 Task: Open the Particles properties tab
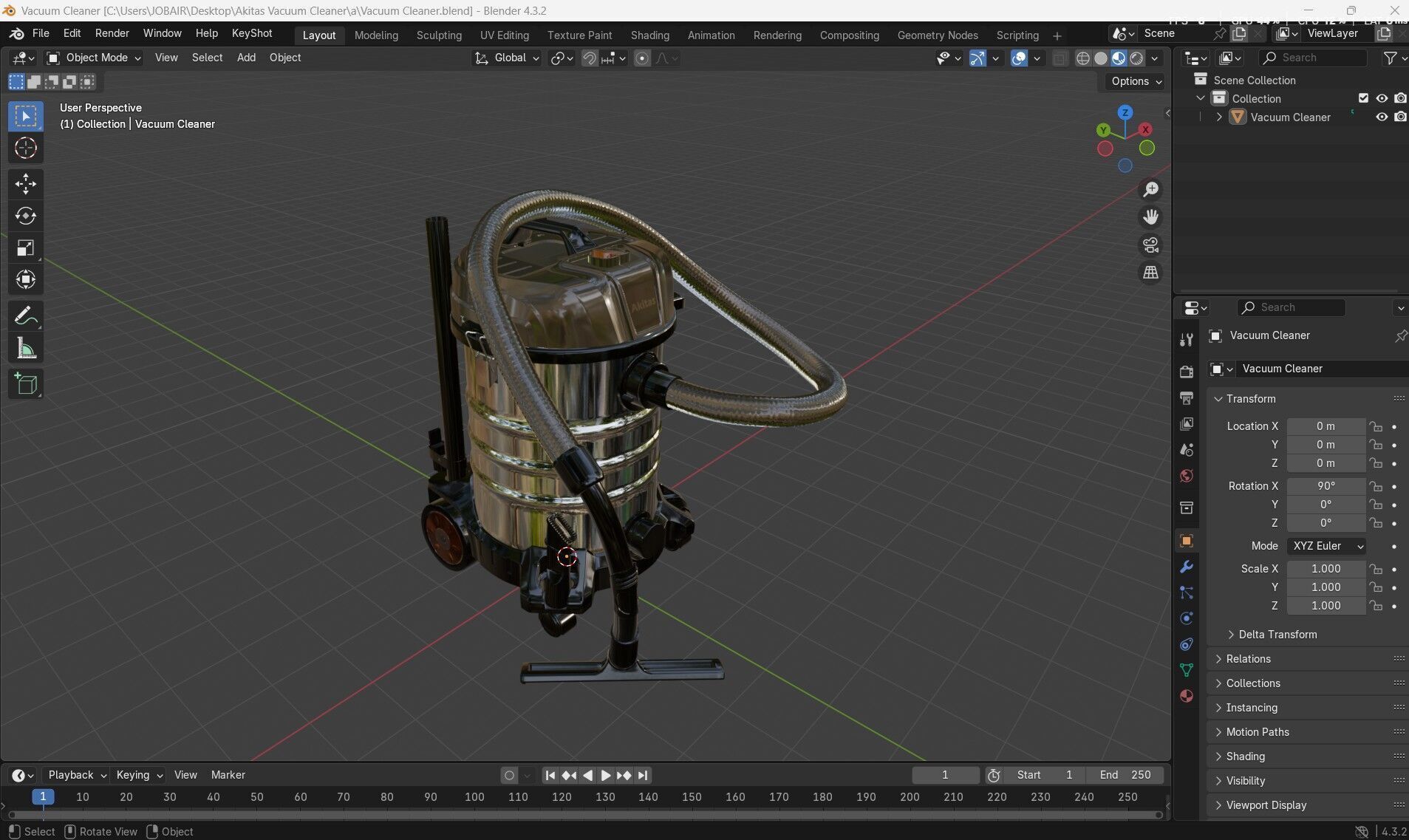[x=1187, y=593]
